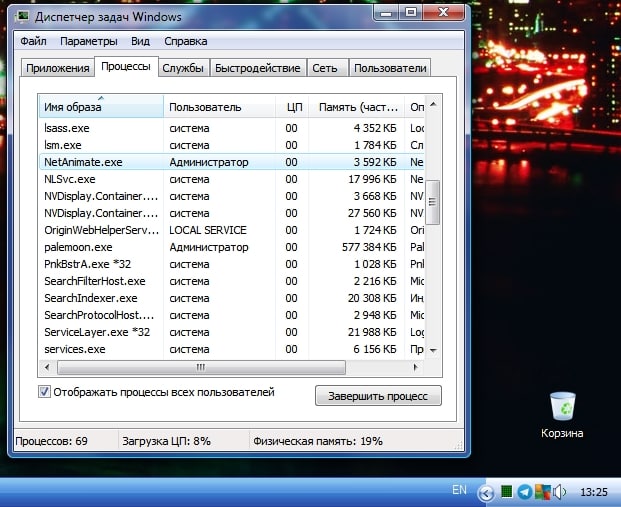Screen dimensions: 621x507
Task: Select NVDisplay.Container with 27 560 КБ
Action: click(232, 213)
